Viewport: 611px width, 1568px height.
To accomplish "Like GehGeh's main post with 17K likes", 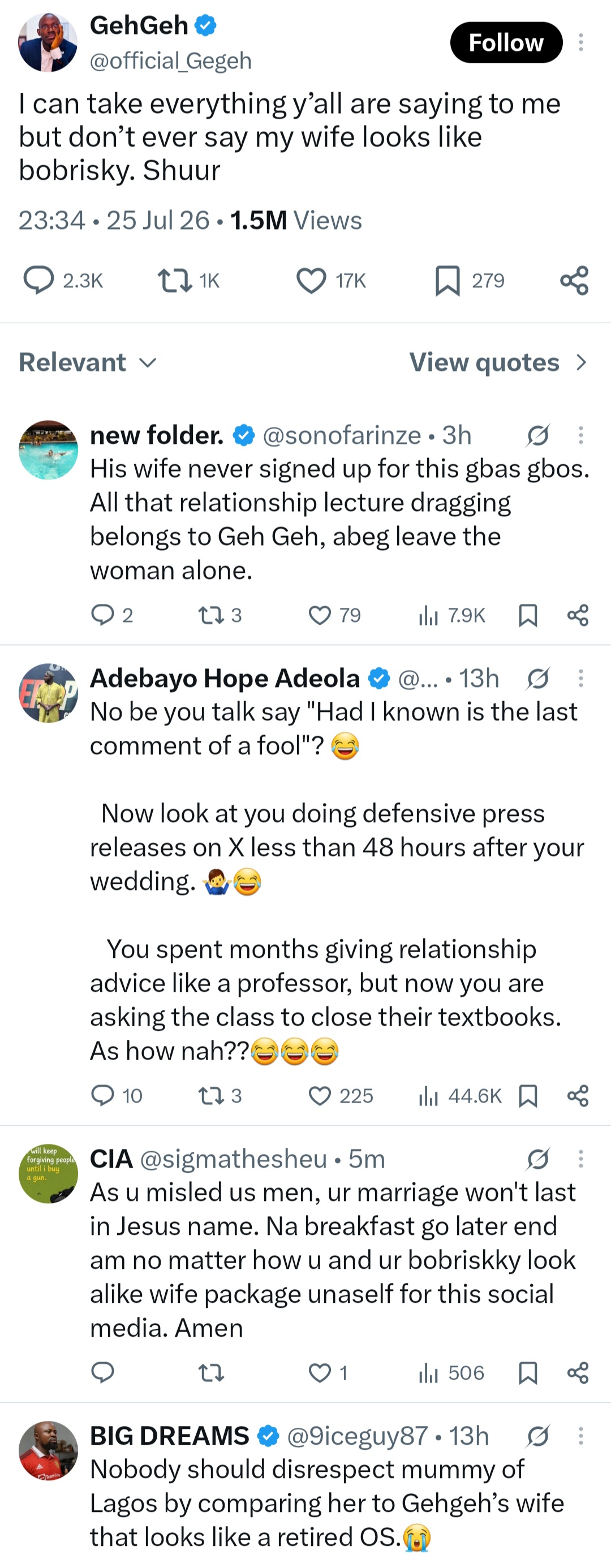I will [x=311, y=280].
